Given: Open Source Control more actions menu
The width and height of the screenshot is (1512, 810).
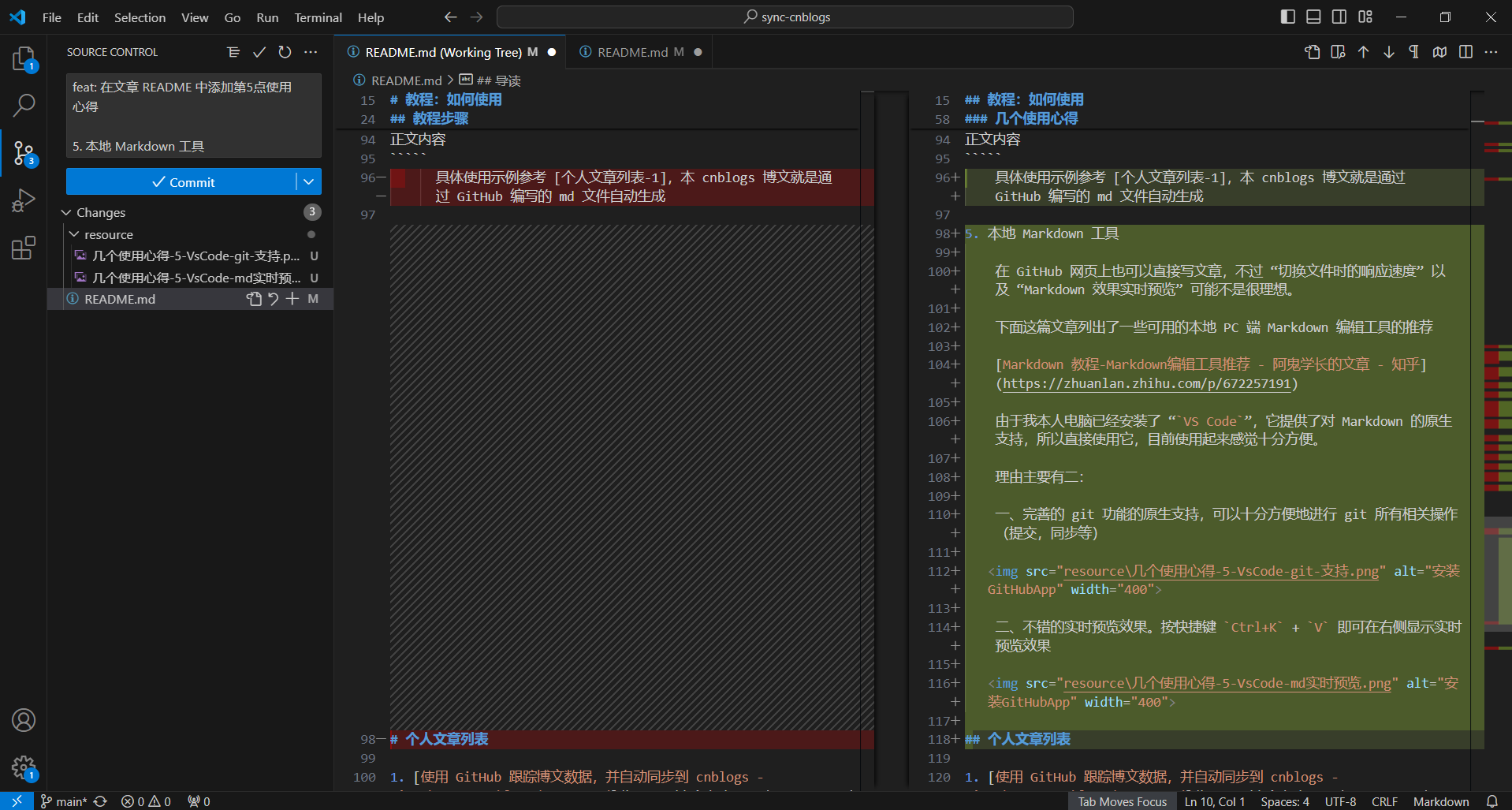Looking at the screenshot, I should point(311,52).
